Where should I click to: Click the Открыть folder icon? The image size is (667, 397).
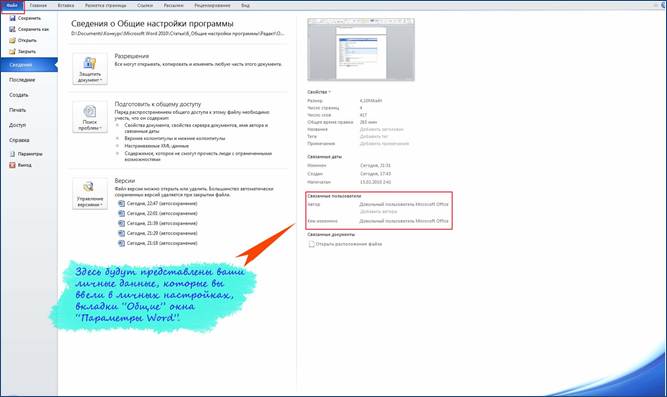click(12, 40)
